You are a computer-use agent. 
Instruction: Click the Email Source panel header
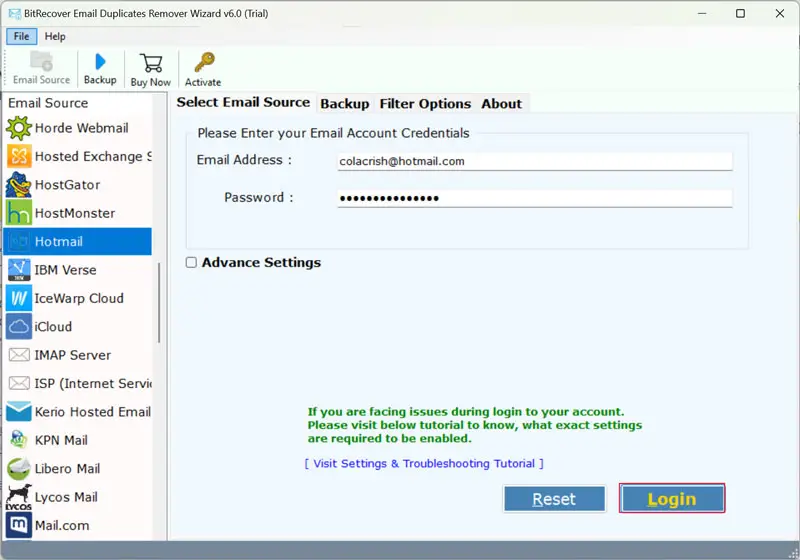tap(48, 103)
